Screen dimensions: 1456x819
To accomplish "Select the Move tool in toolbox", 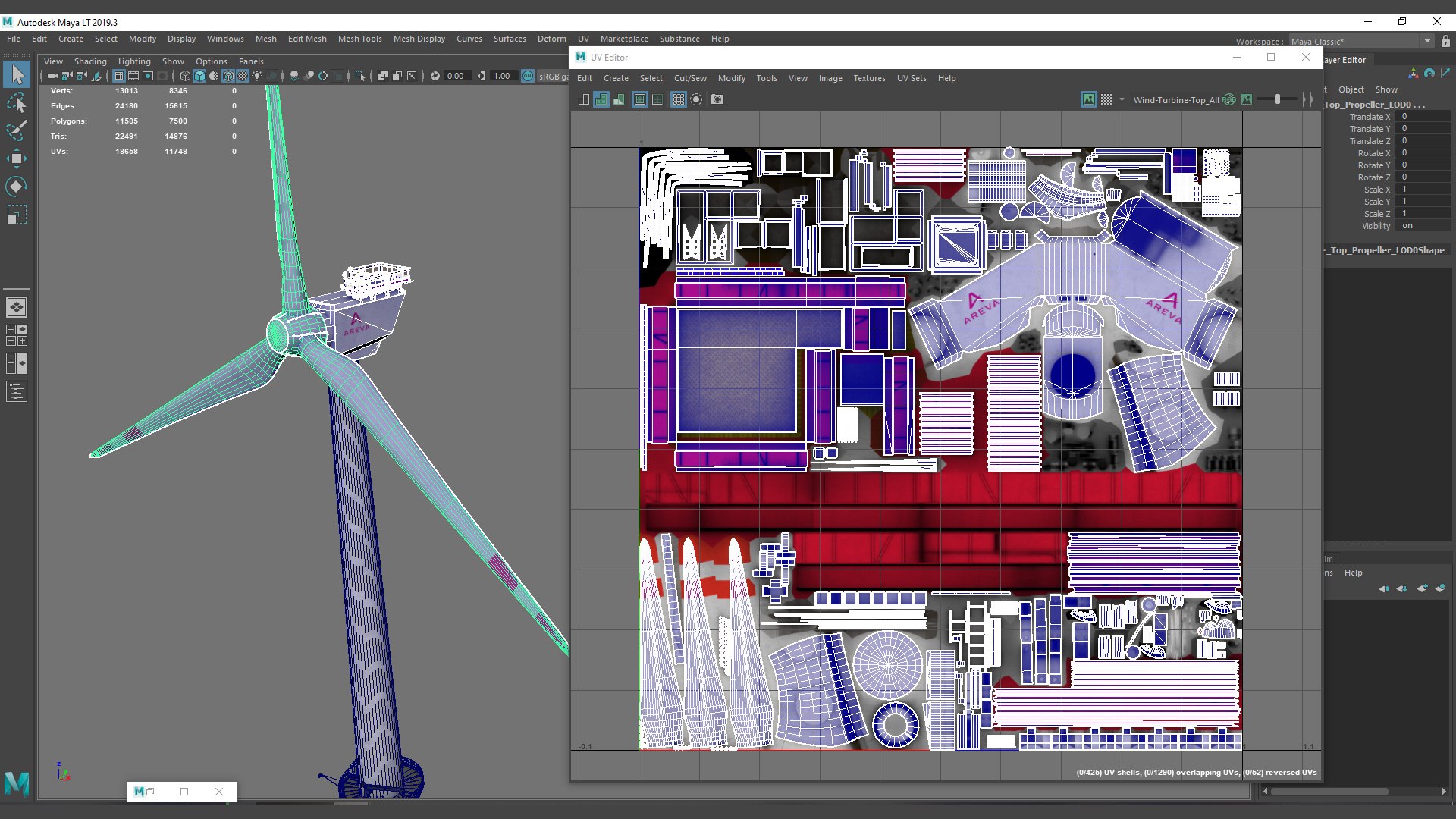I will coord(17,158).
